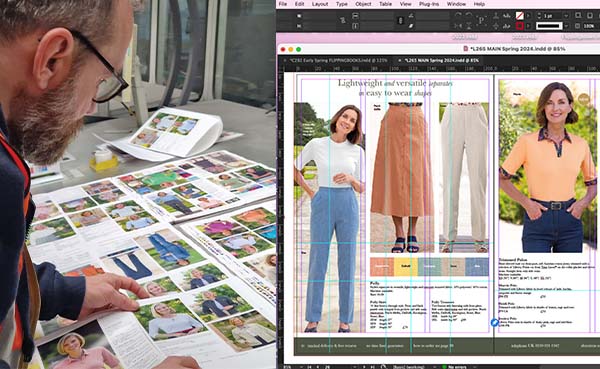Image resolution: width=600 pixels, height=369 pixels.
Task: Open the Window menu
Action: pyautogui.click(x=457, y=4)
